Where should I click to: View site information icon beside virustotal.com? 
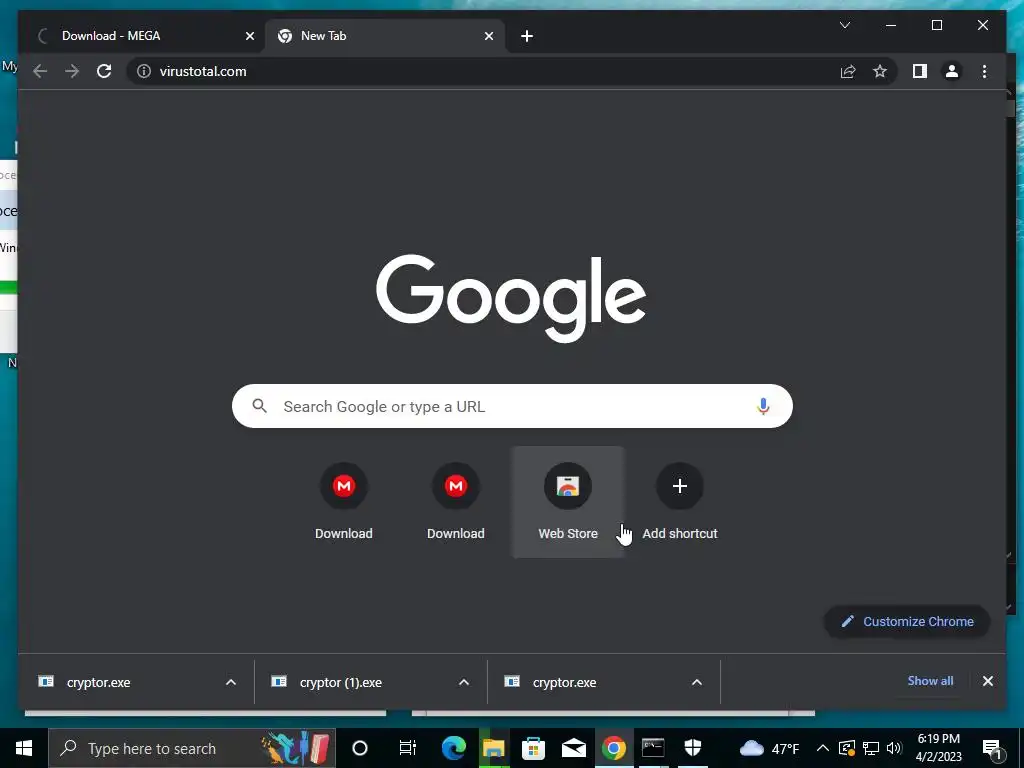click(x=144, y=71)
